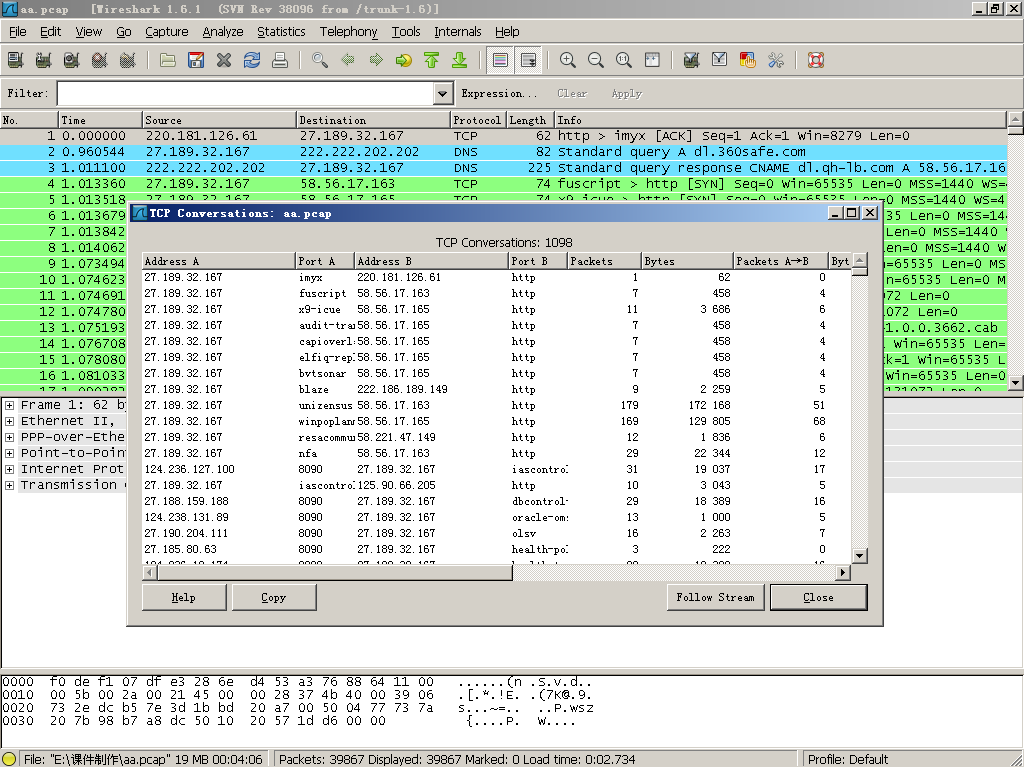This screenshot has height=768, width=1024.
Task: Click the Expression... filter button
Action: coord(500,93)
